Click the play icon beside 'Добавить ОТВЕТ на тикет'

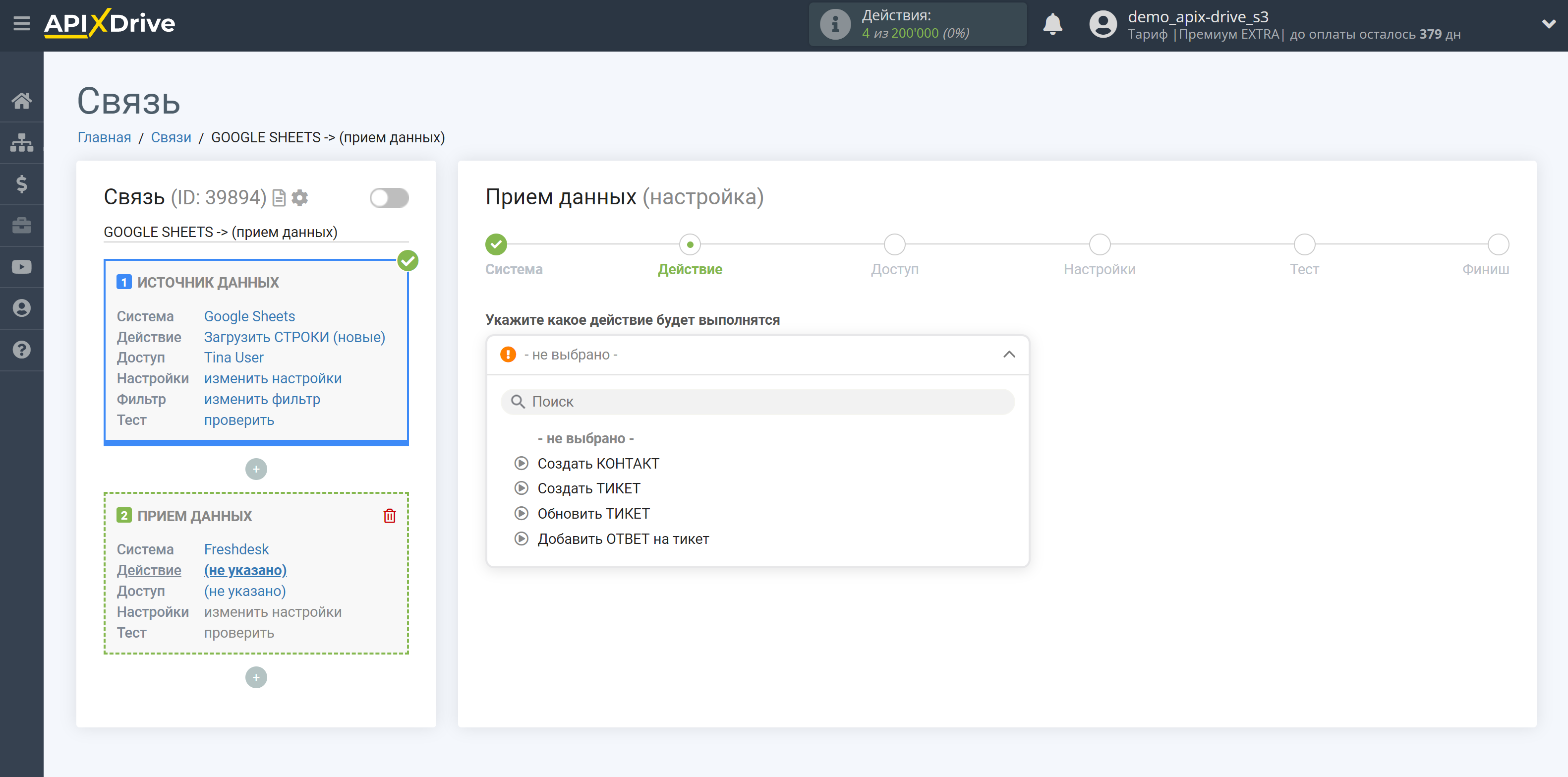point(521,539)
